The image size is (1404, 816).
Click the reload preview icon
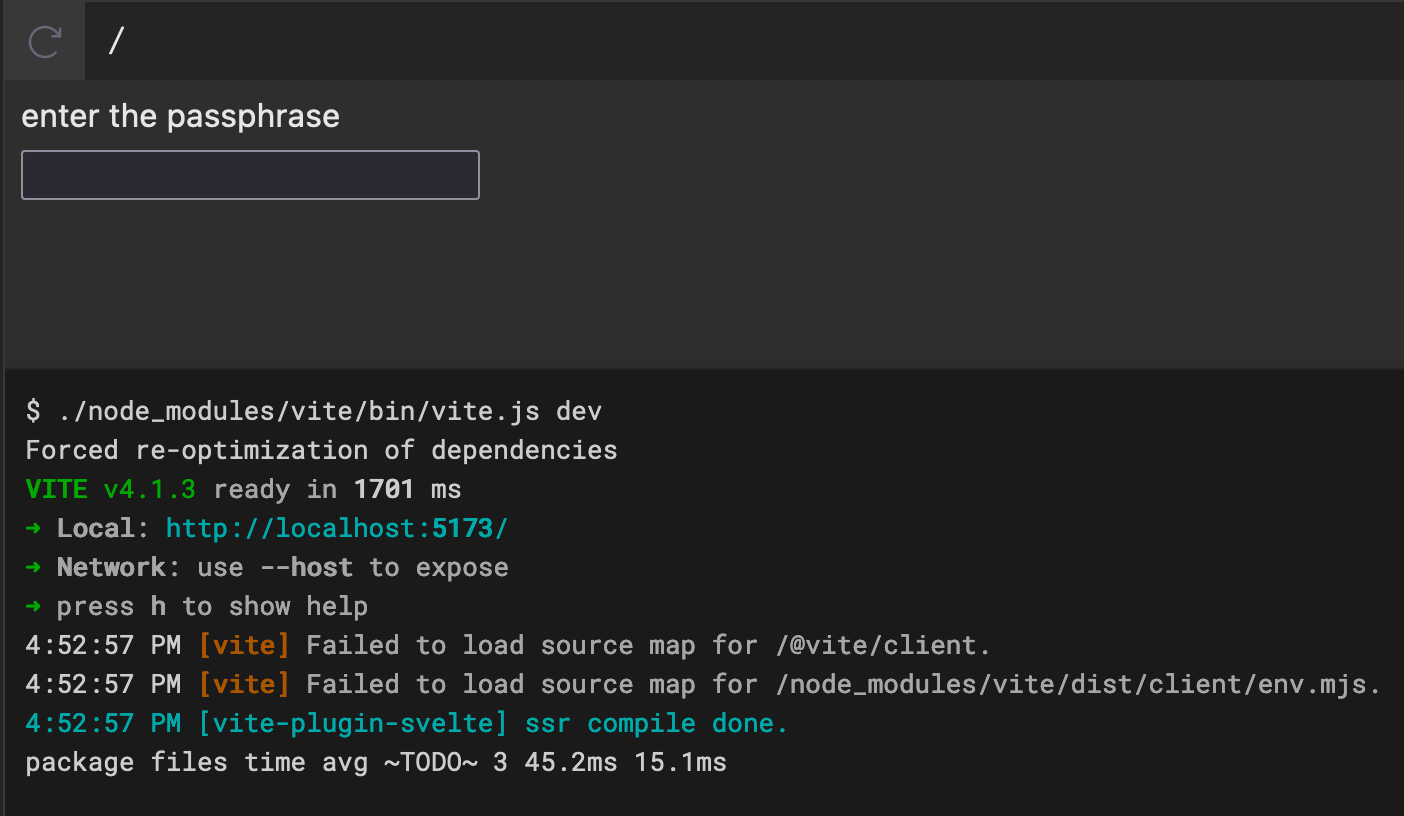click(44, 41)
